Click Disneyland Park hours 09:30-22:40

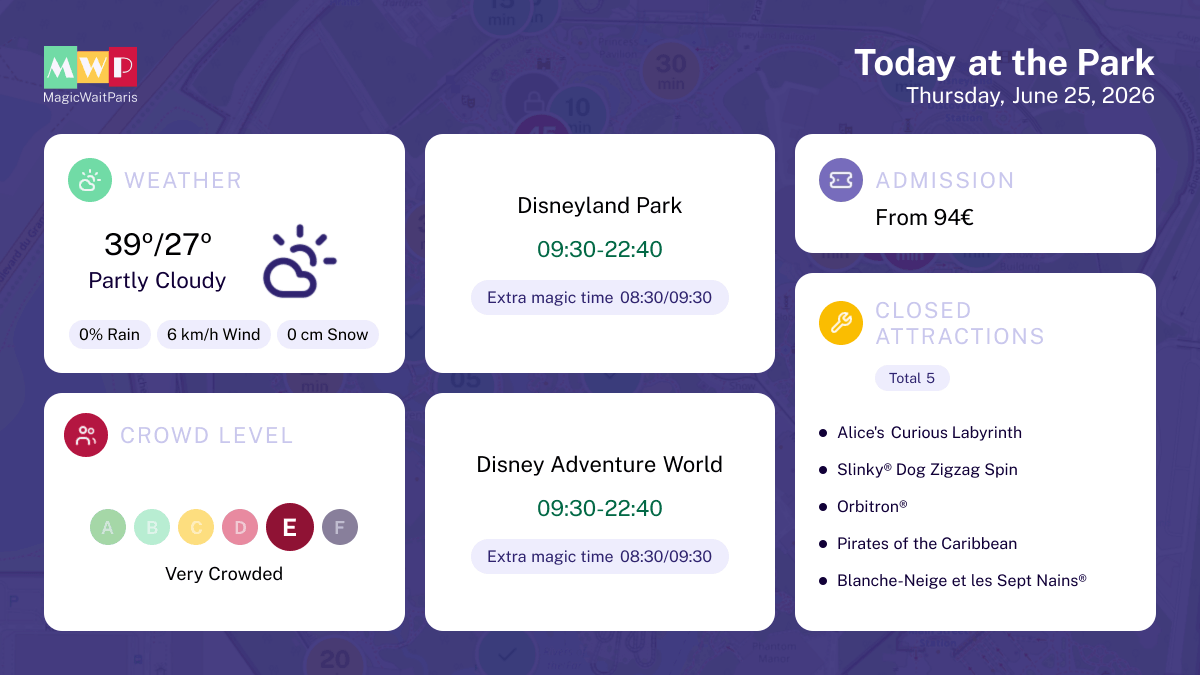600,249
